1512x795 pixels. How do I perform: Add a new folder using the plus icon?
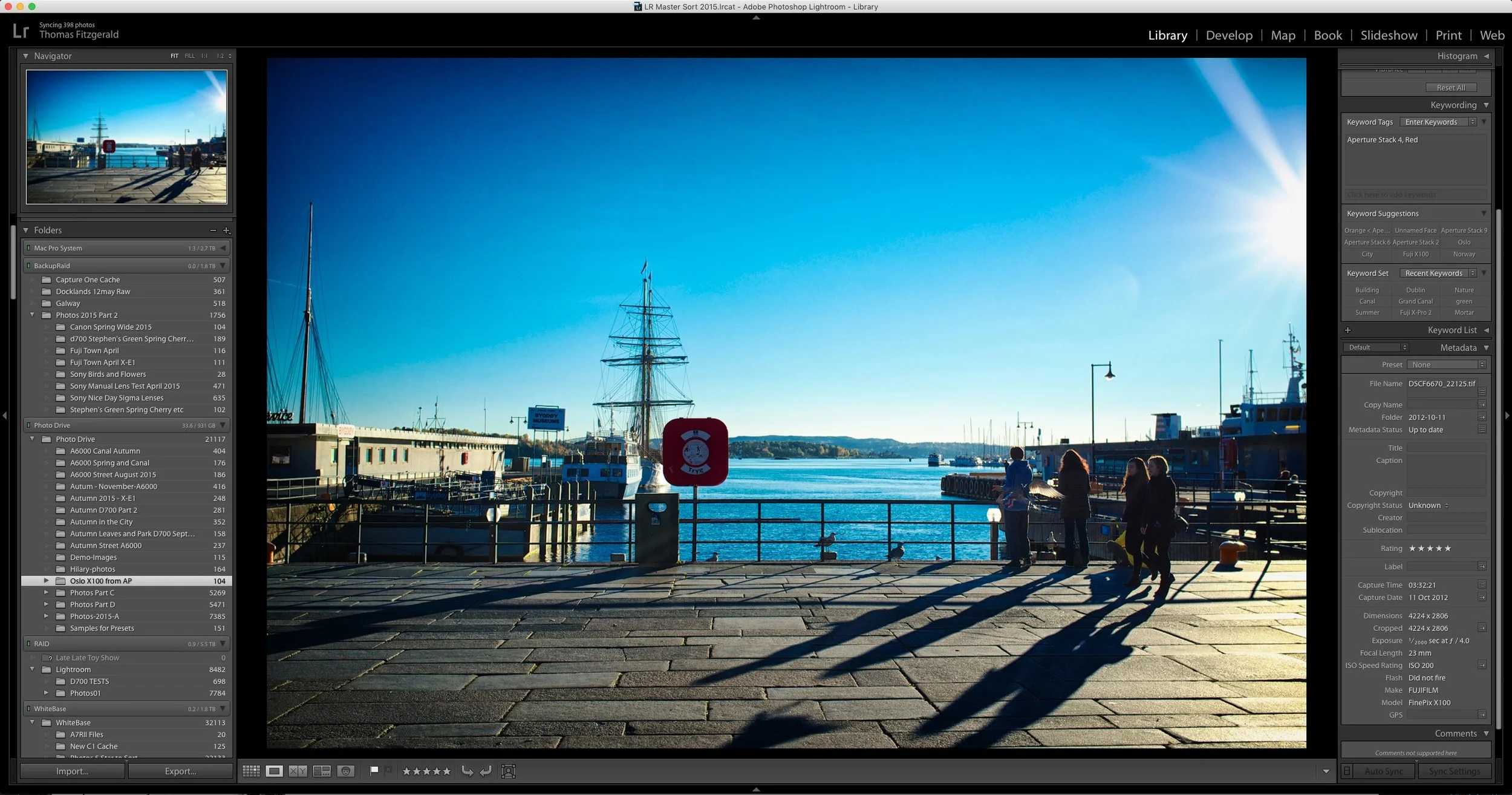click(x=227, y=230)
